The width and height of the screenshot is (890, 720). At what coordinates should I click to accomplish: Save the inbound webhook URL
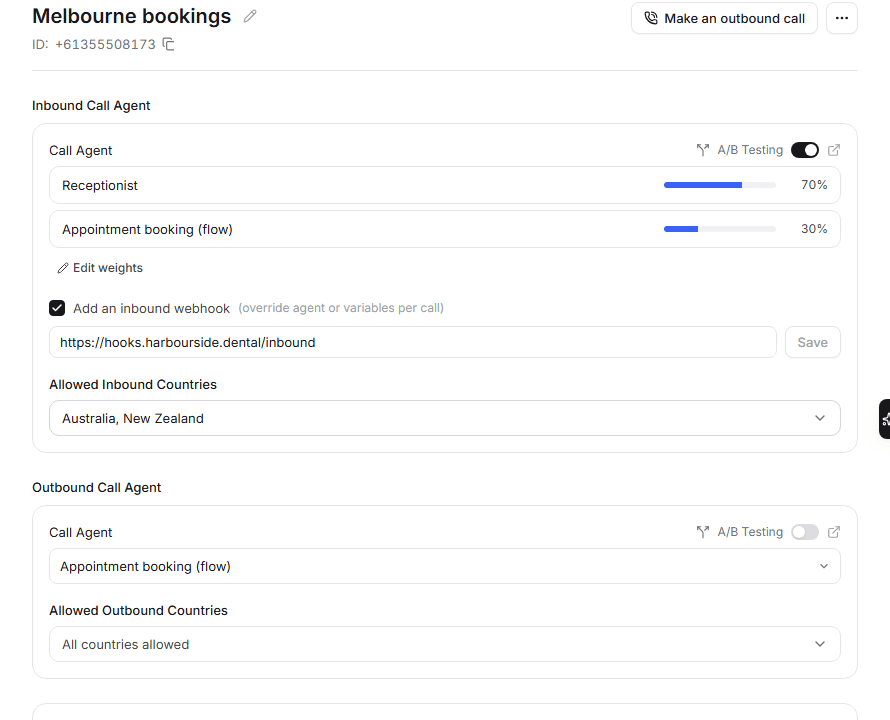point(812,342)
